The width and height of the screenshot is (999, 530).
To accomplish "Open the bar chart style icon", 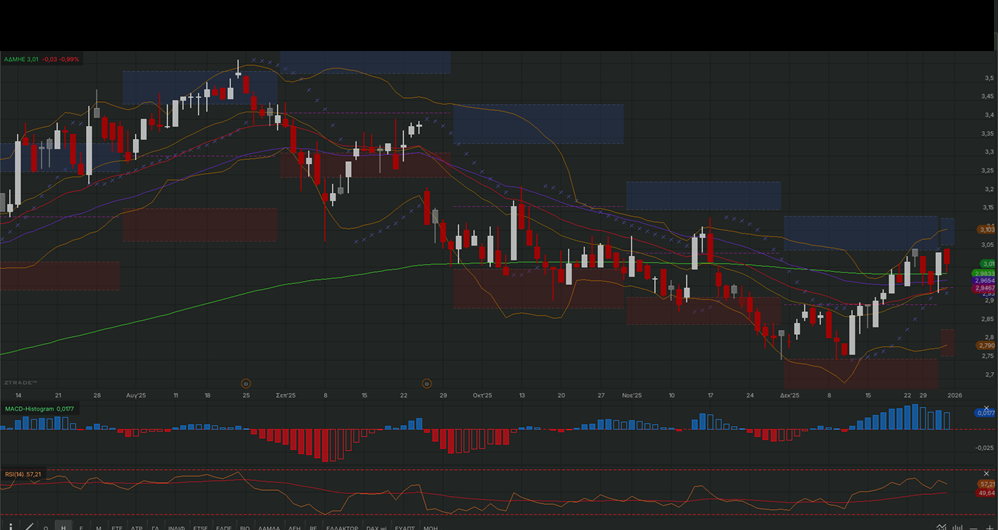I will click(x=958, y=527).
